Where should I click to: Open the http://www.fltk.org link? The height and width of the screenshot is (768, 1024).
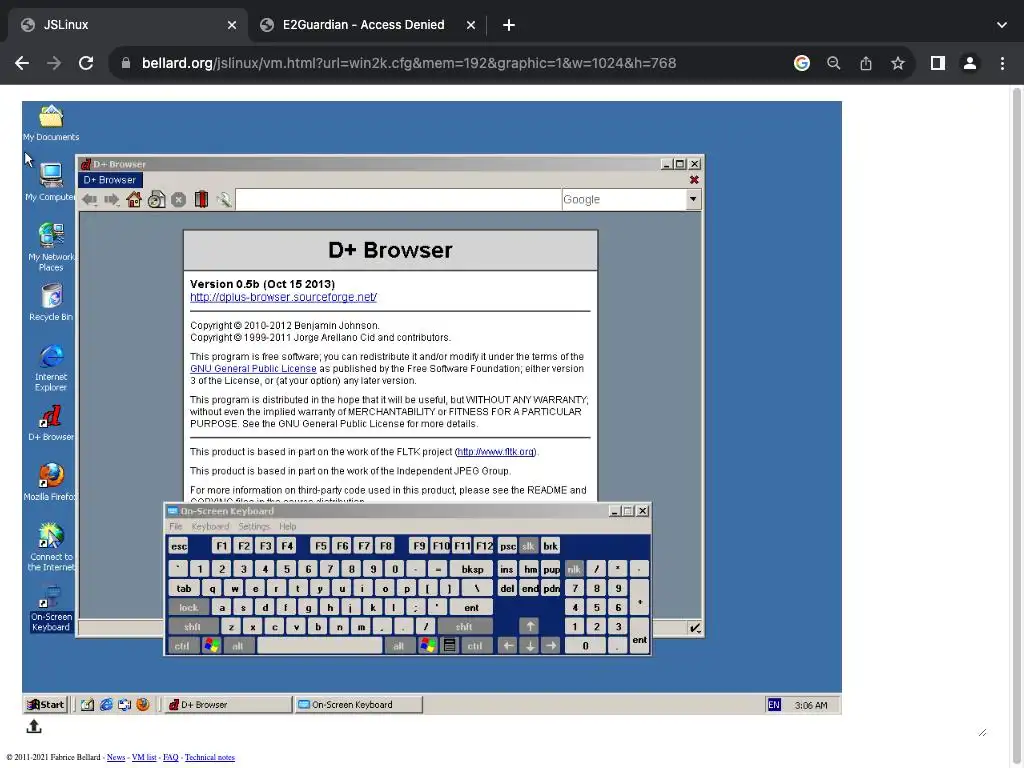(x=496, y=452)
